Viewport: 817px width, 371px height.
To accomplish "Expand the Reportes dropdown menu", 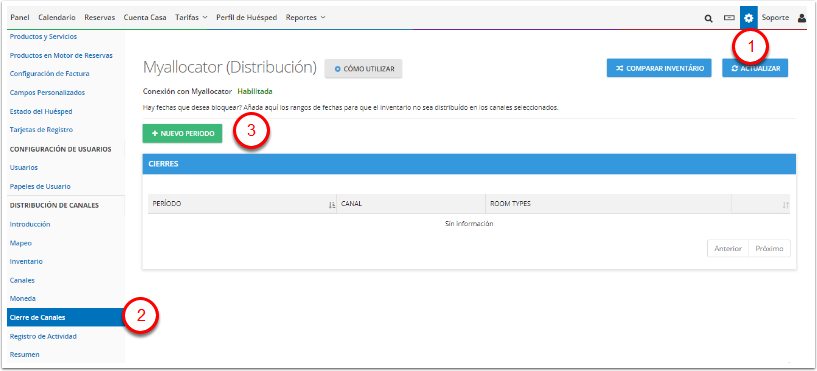I will tap(305, 17).
